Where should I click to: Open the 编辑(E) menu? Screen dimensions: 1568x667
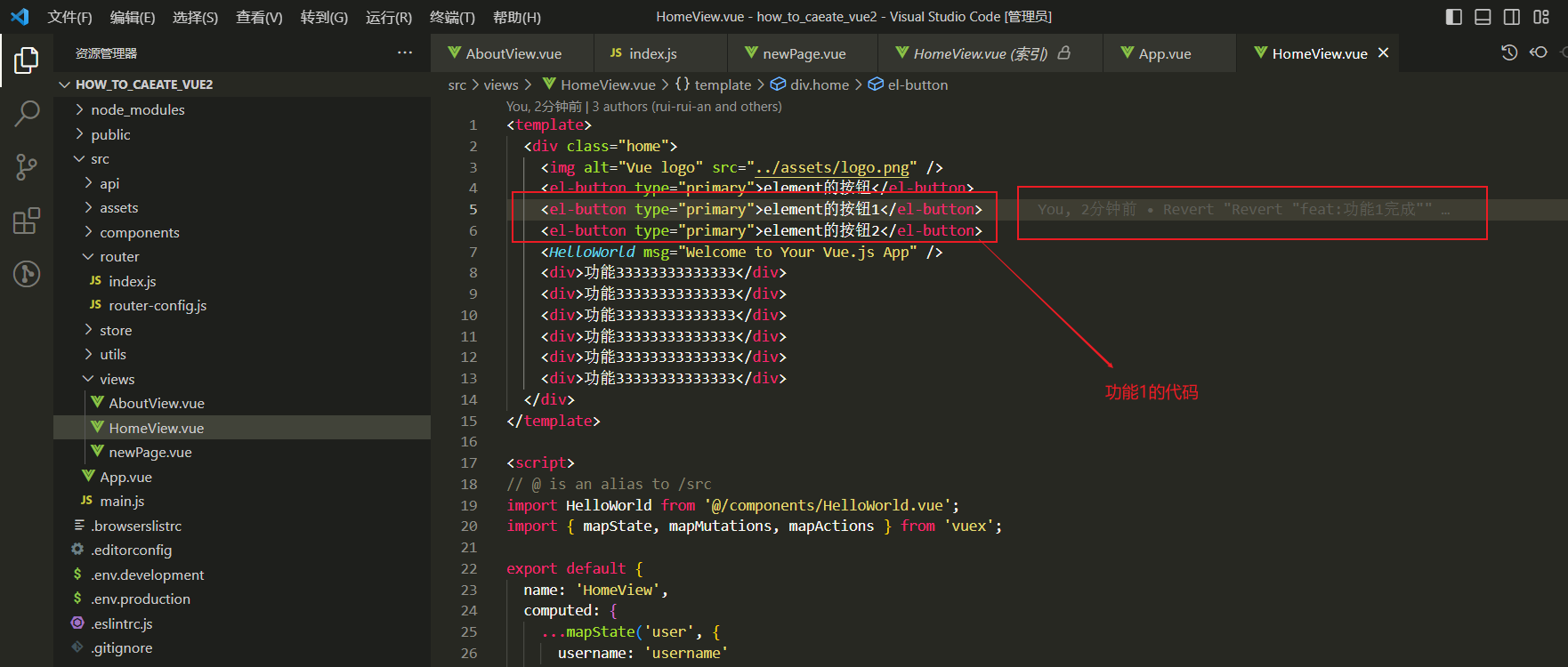pyautogui.click(x=133, y=17)
